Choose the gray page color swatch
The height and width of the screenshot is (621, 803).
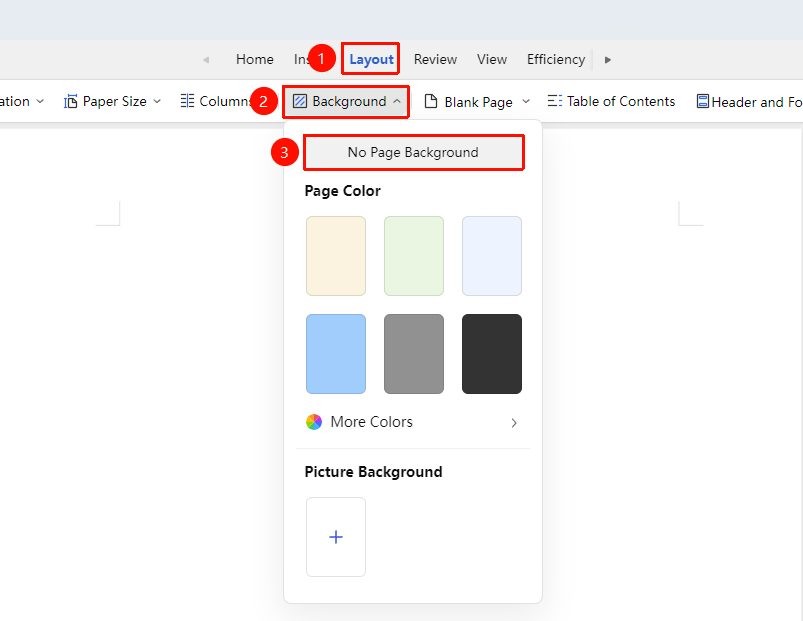point(414,354)
